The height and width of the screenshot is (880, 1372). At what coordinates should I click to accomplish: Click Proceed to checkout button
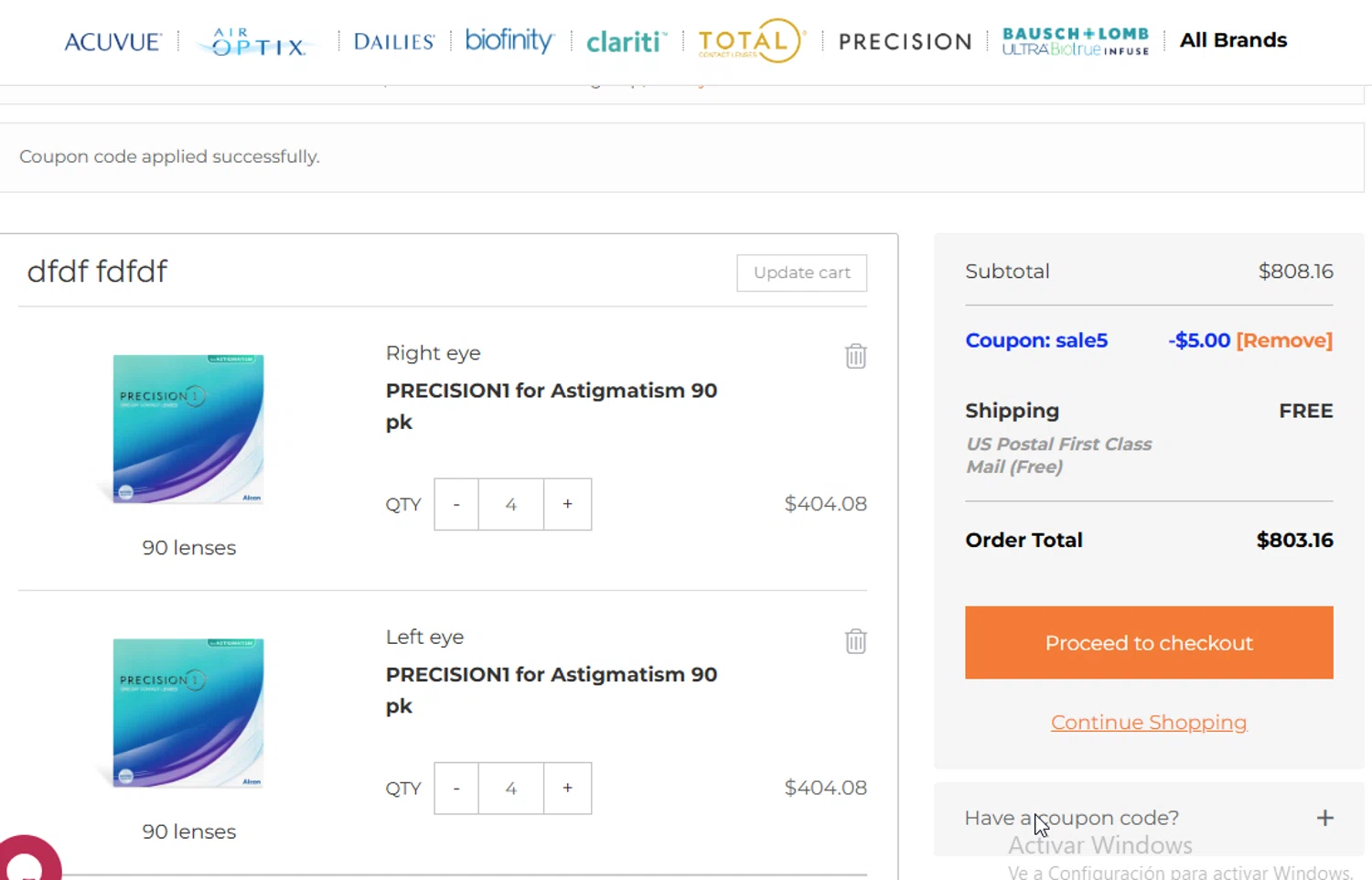point(1149,642)
